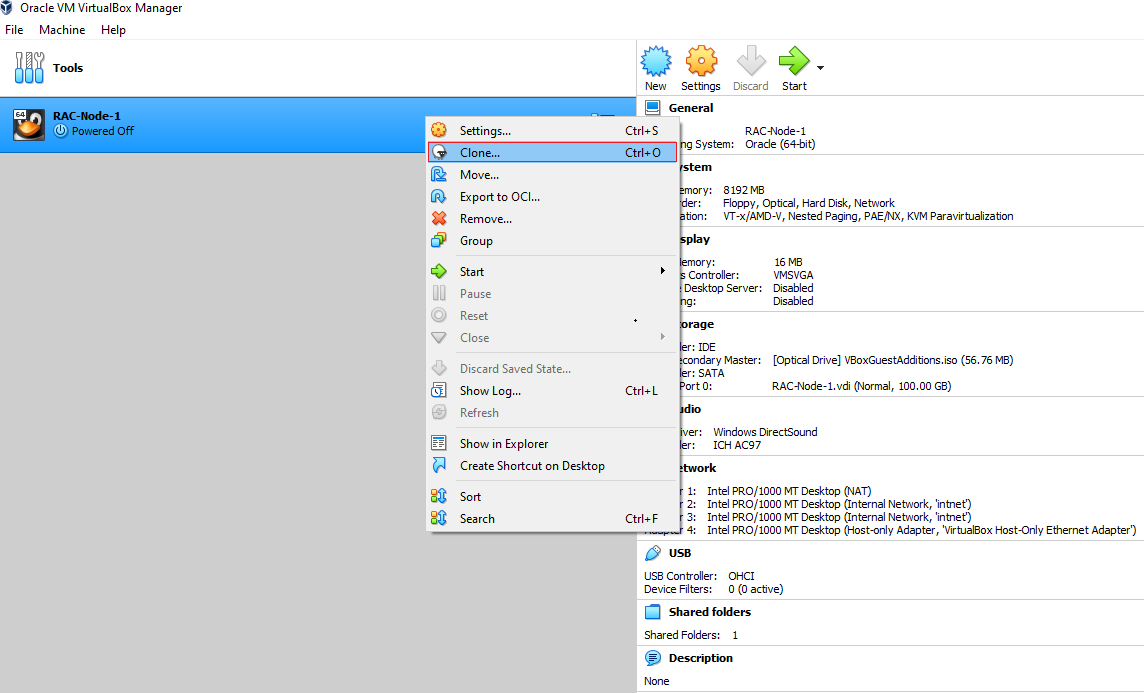1144x693 pixels.
Task: Select Search in the context menu
Action: click(552, 519)
